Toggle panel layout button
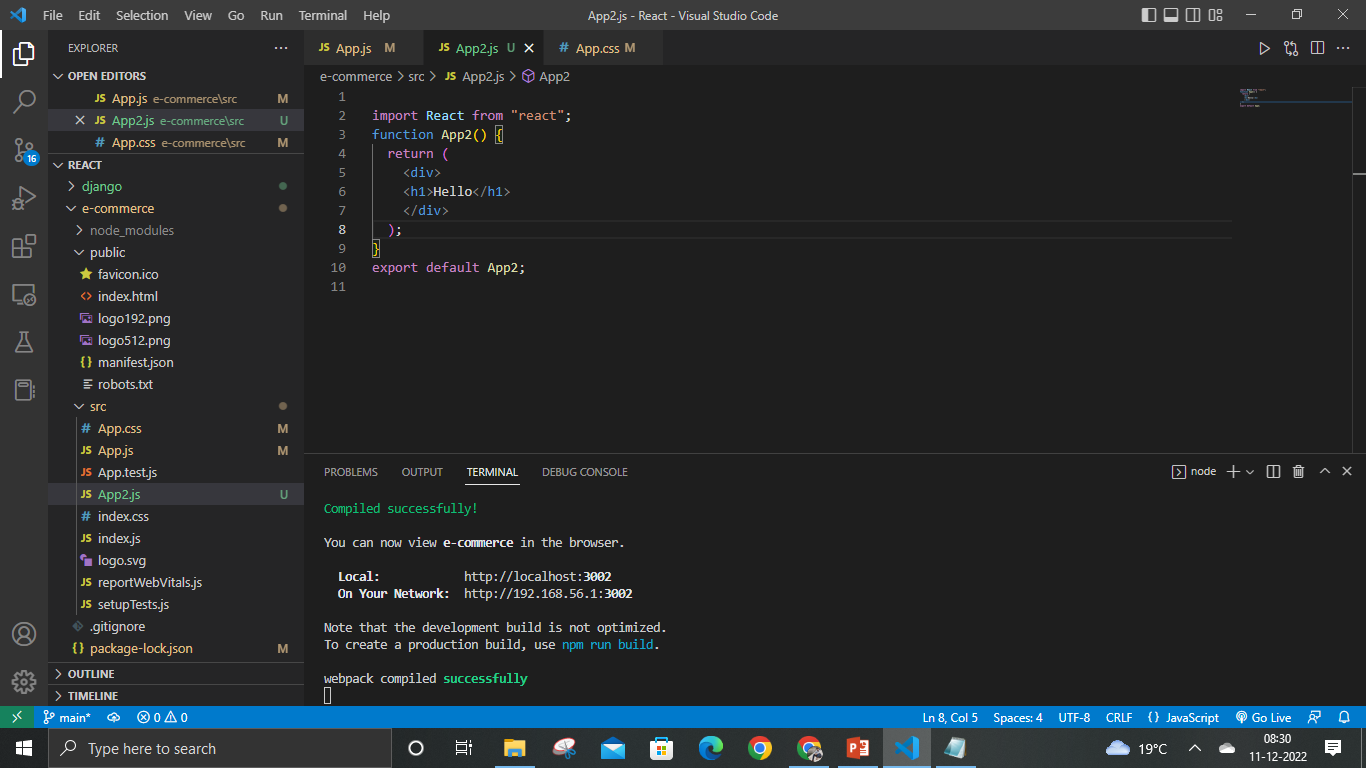 pyautogui.click(x=1171, y=15)
